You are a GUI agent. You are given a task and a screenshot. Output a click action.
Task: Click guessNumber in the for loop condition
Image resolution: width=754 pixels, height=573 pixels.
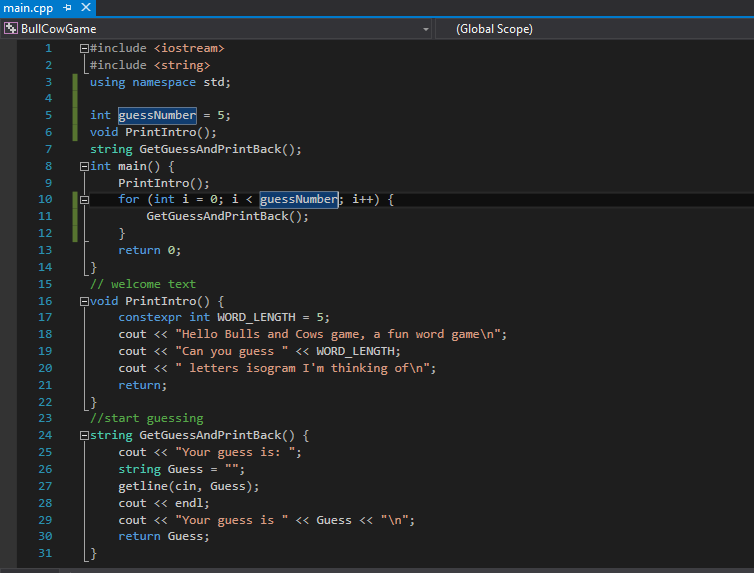[298, 200]
